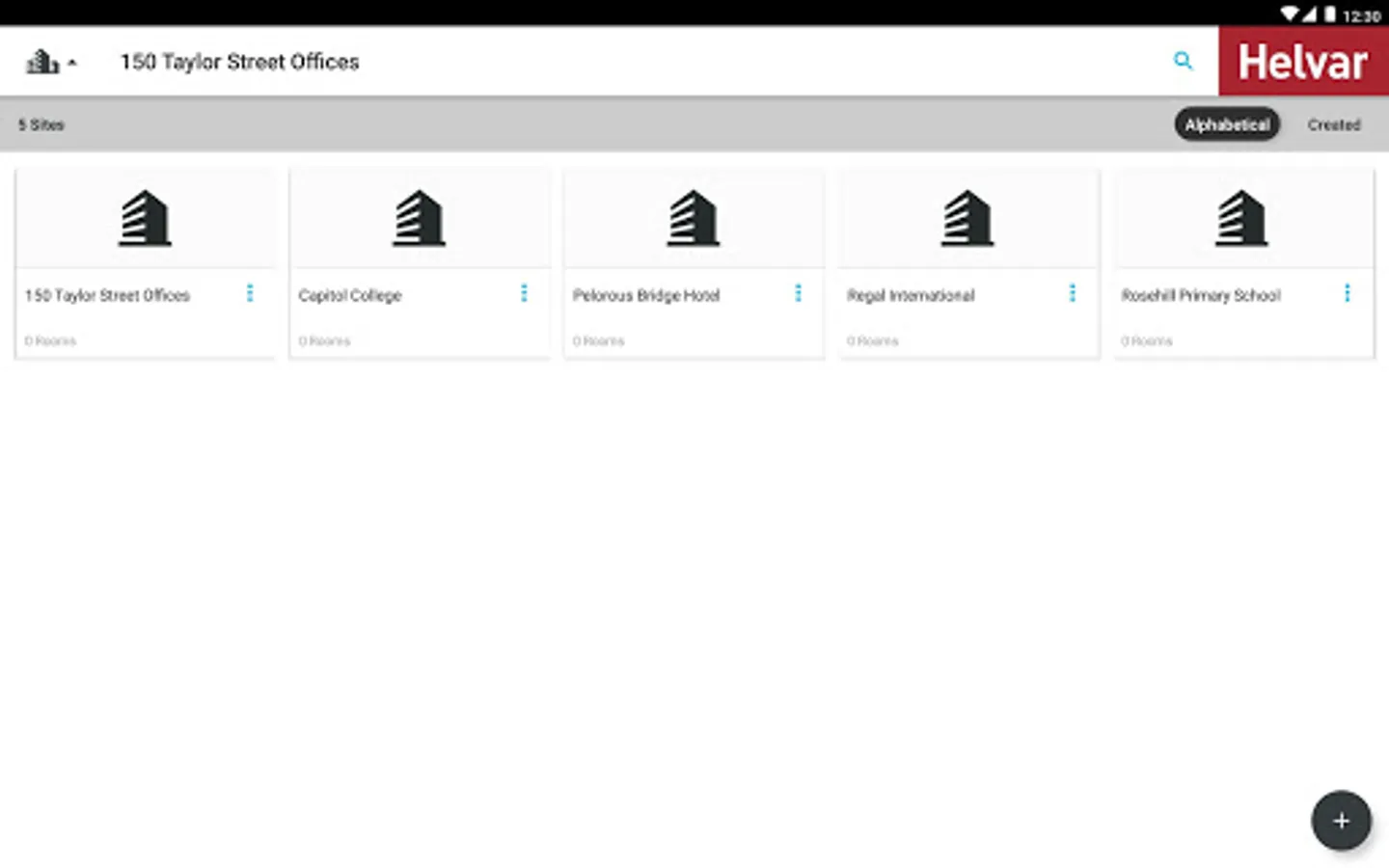Screen dimensions: 1389x868
Task: Click '0 Rooms' under Regal International
Action: tap(872, 340)
